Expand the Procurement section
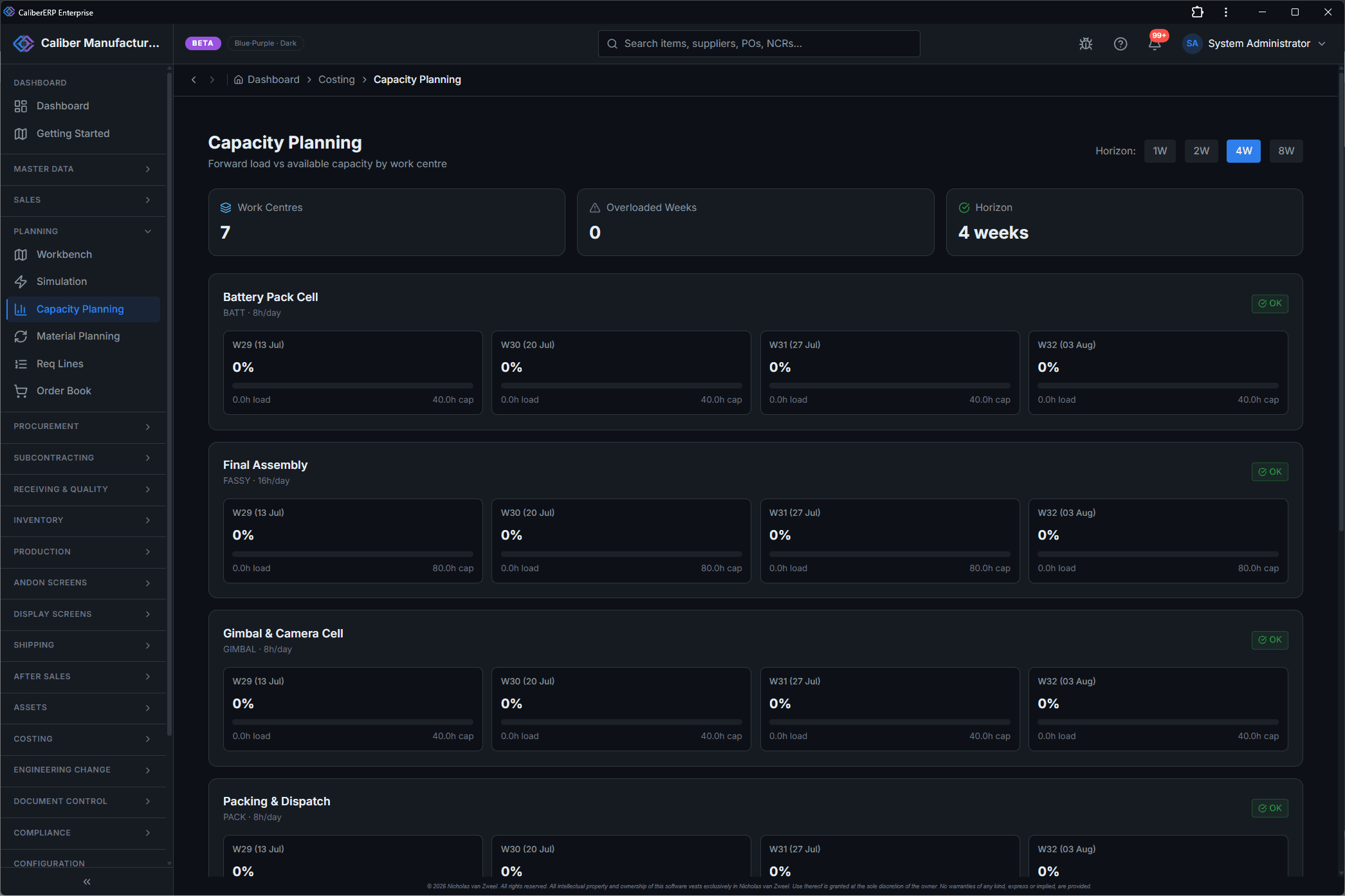The width and height of the screenshot is (1345, 896). 83,426
